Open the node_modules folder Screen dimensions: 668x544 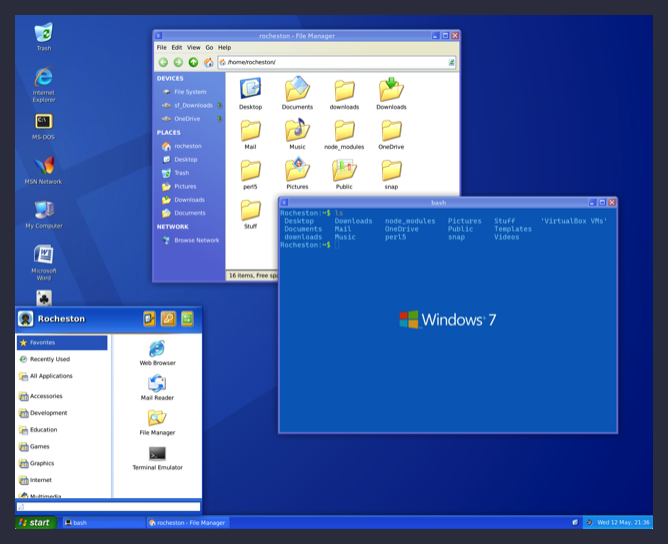pos(344,134)
